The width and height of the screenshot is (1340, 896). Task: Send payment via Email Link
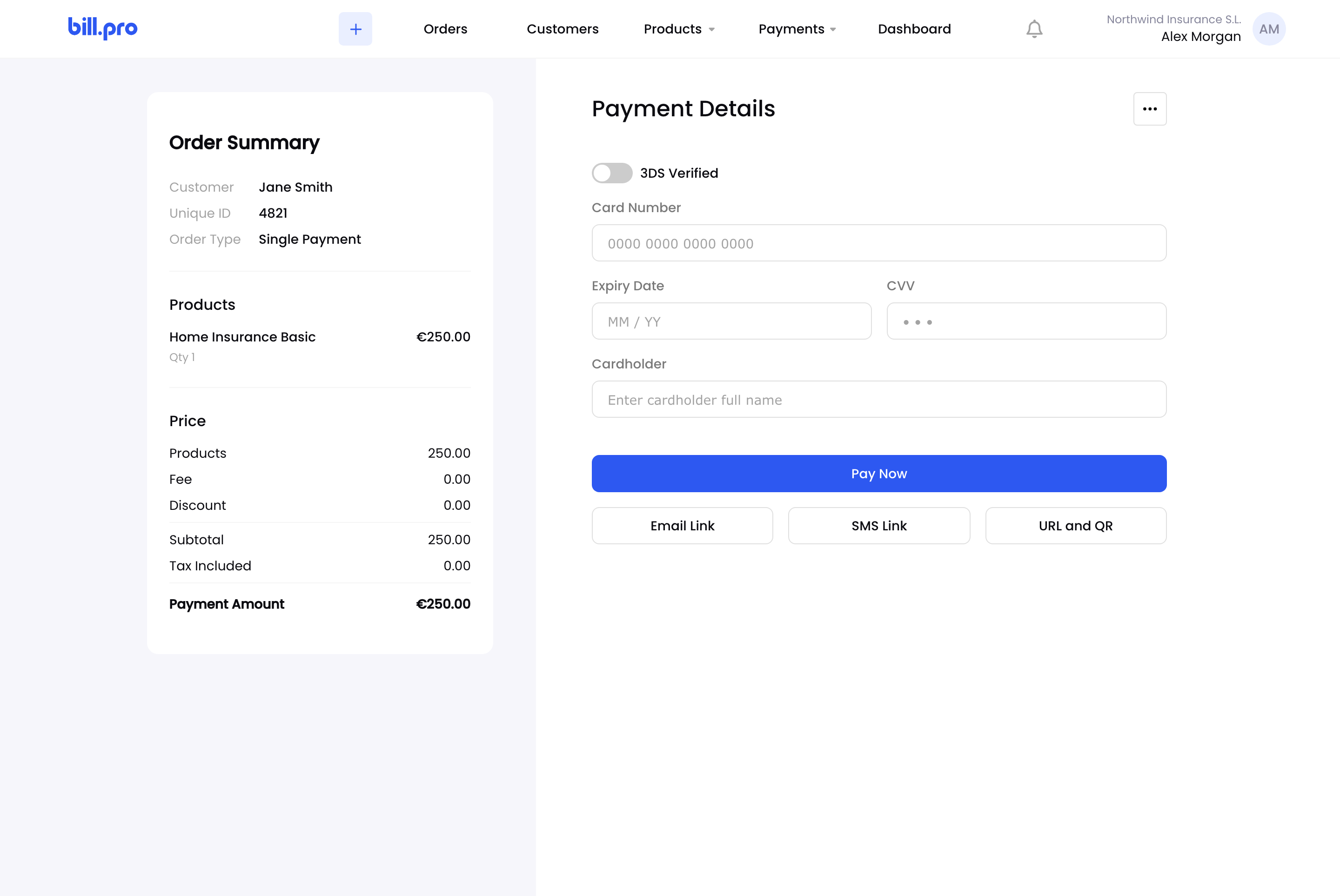point(682,526)
